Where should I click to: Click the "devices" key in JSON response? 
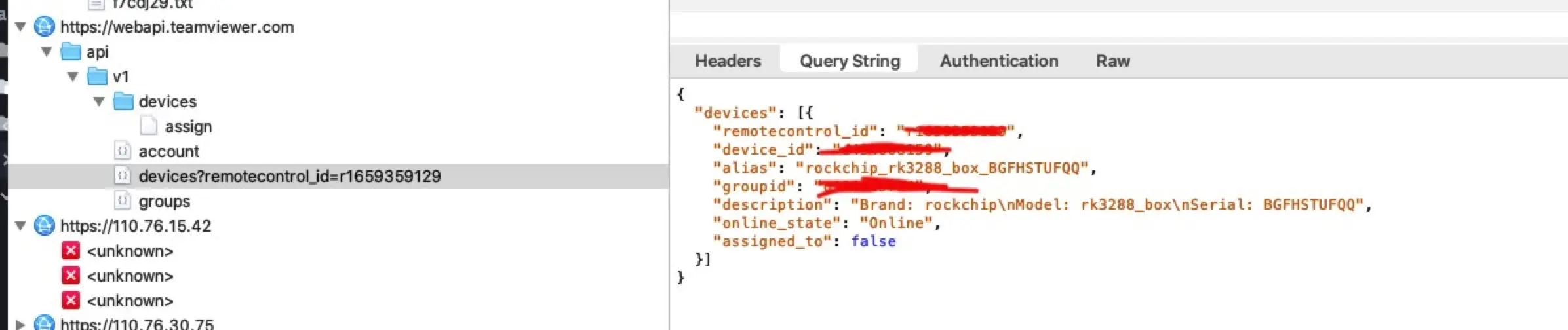pyautogui.click(x=735, y=113)
